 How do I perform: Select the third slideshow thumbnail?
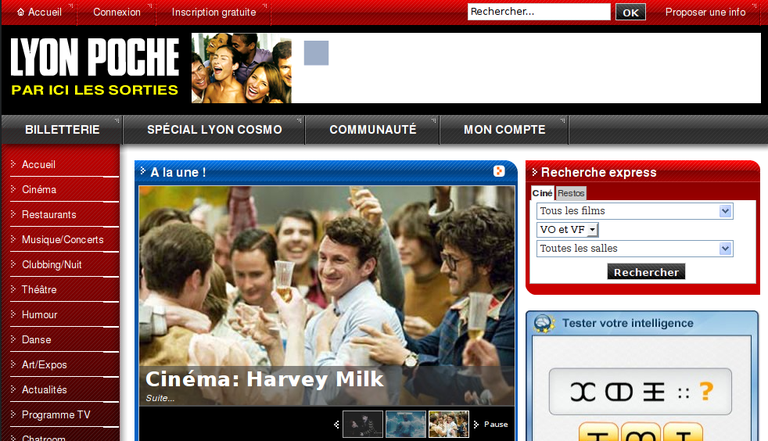pos(449,424)
